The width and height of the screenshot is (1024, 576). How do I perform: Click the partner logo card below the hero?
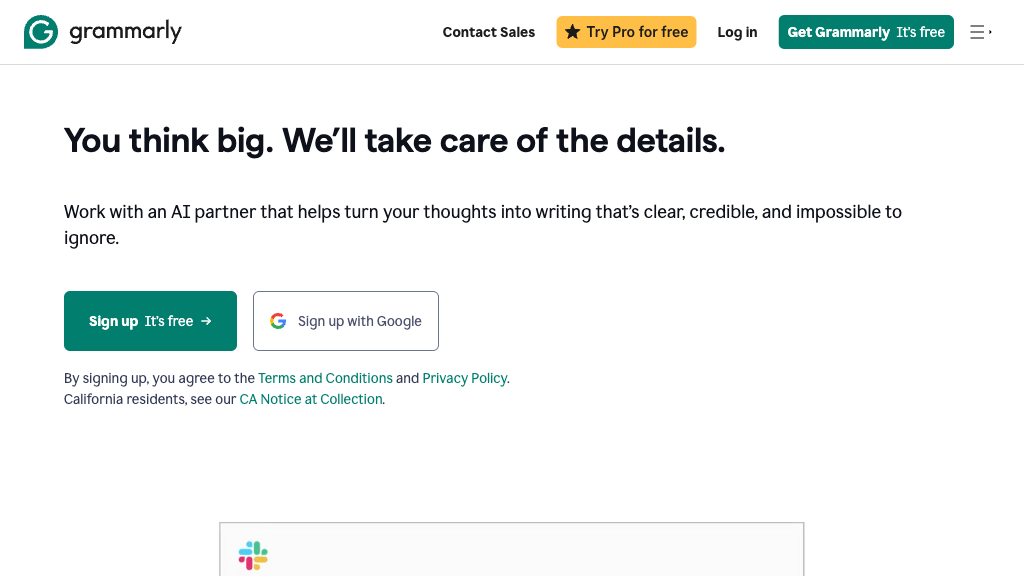pos(511,550)
